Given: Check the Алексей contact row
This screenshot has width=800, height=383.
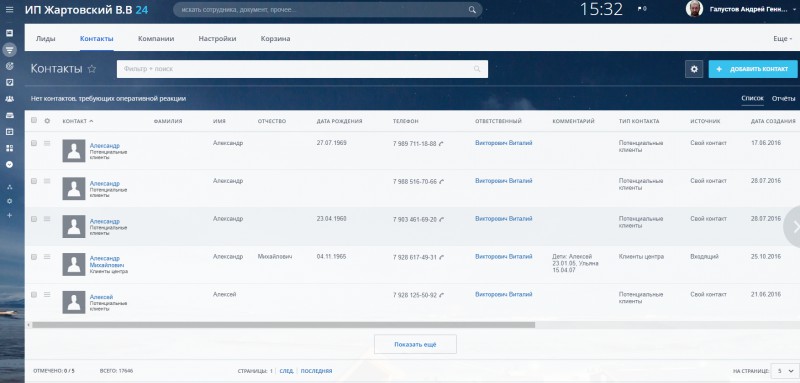Looking at the screenshot, I should tap(34, 294).
